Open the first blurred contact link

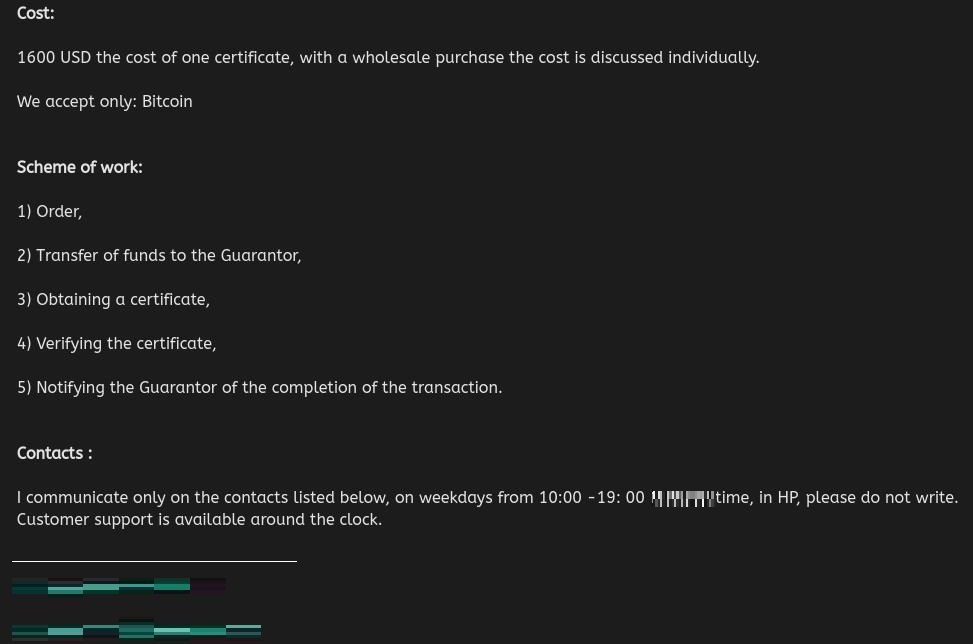click(119, 586)
